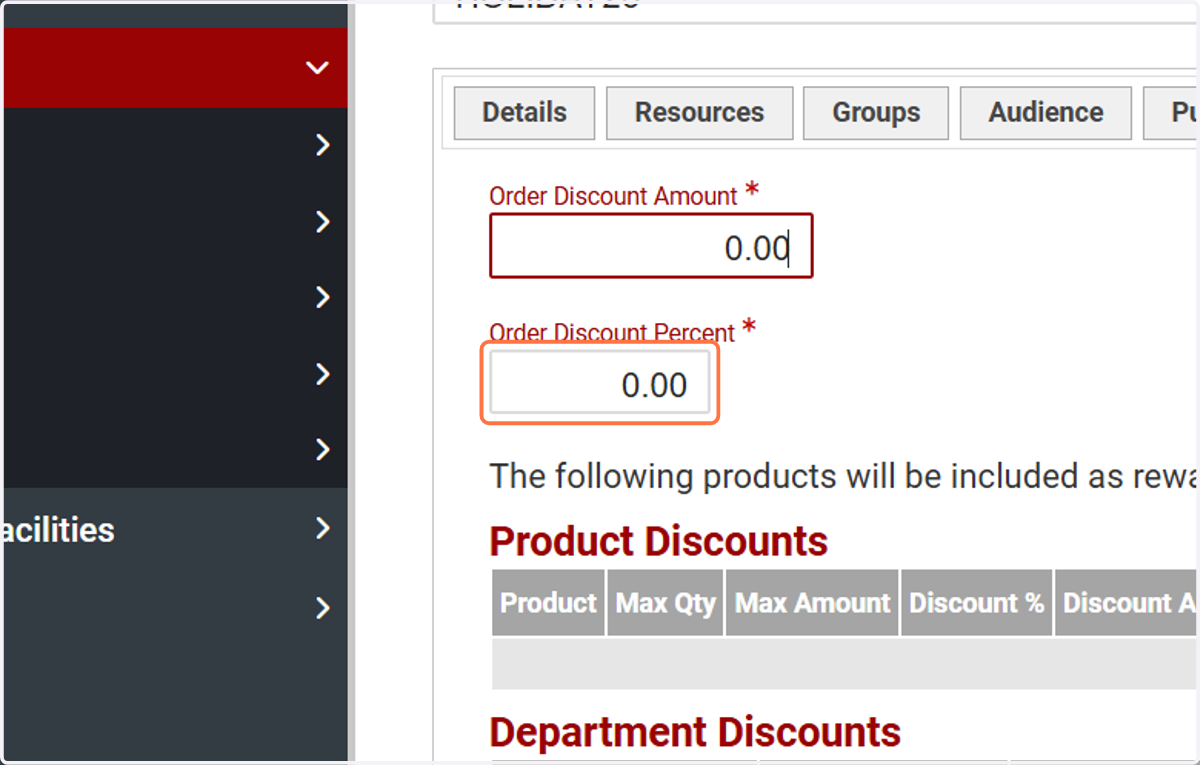
Task: Click the Product column header
Action: click(548, 603)
